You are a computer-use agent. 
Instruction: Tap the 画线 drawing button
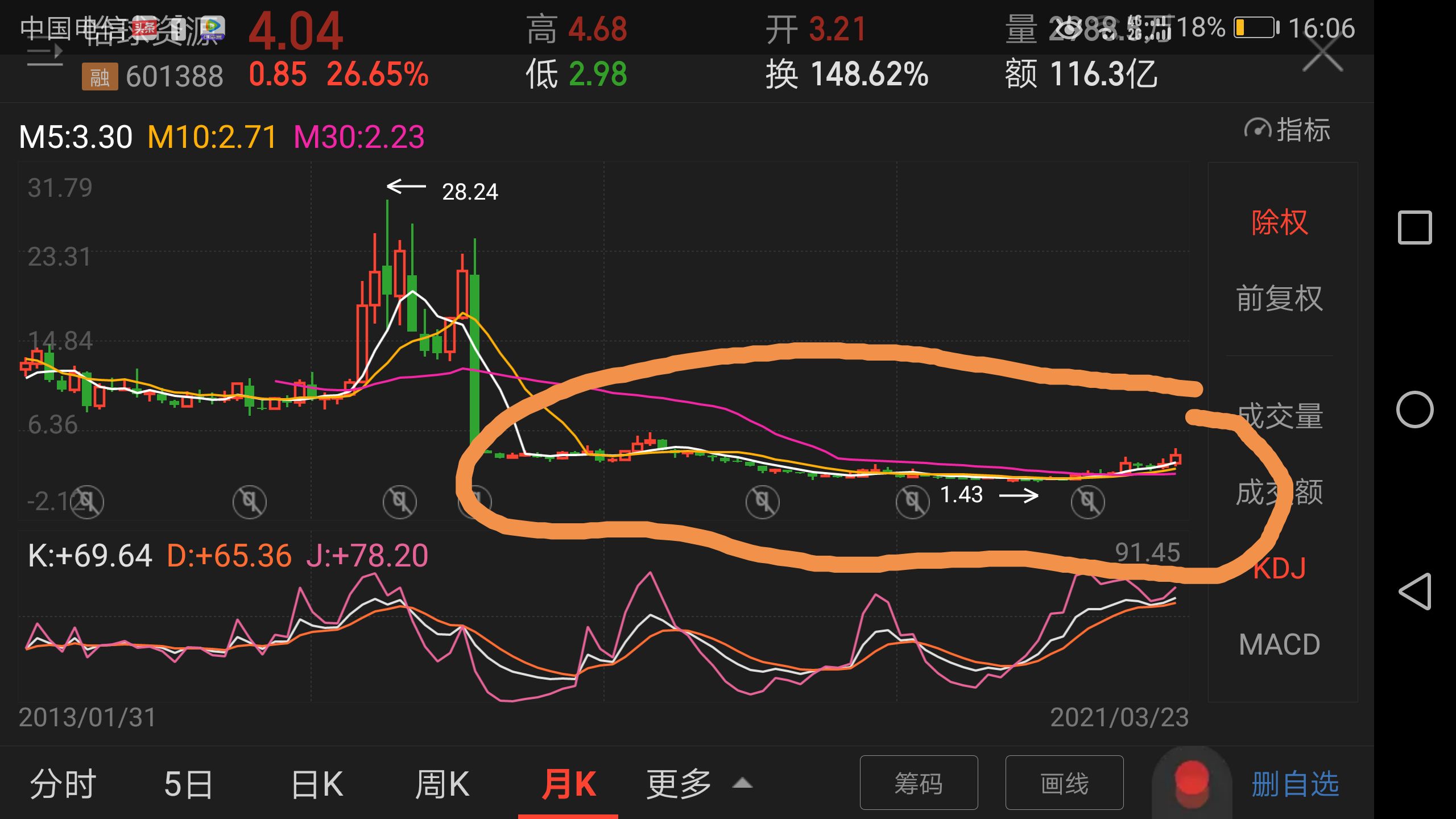tap(1064, 783)
